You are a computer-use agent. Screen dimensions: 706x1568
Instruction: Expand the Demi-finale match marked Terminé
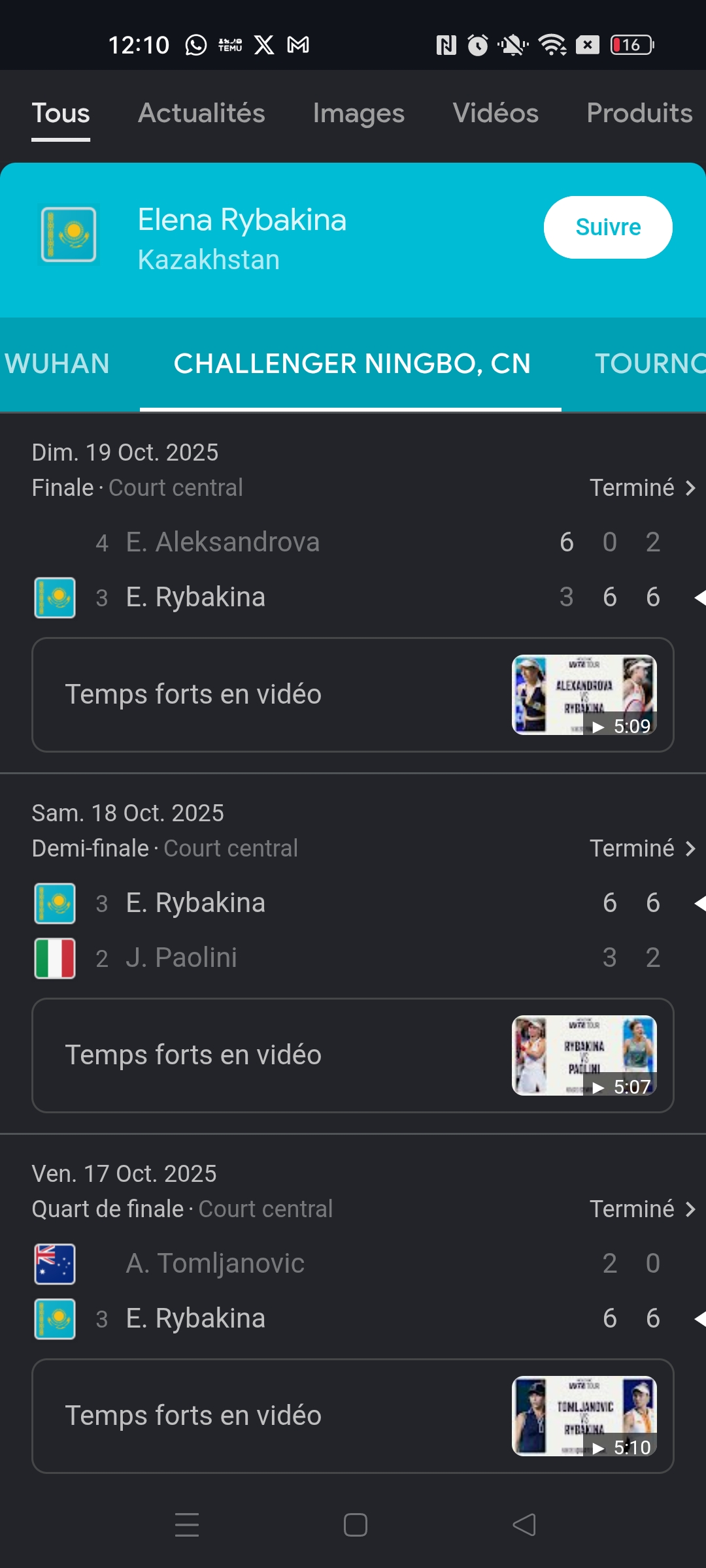coord(642,849)
